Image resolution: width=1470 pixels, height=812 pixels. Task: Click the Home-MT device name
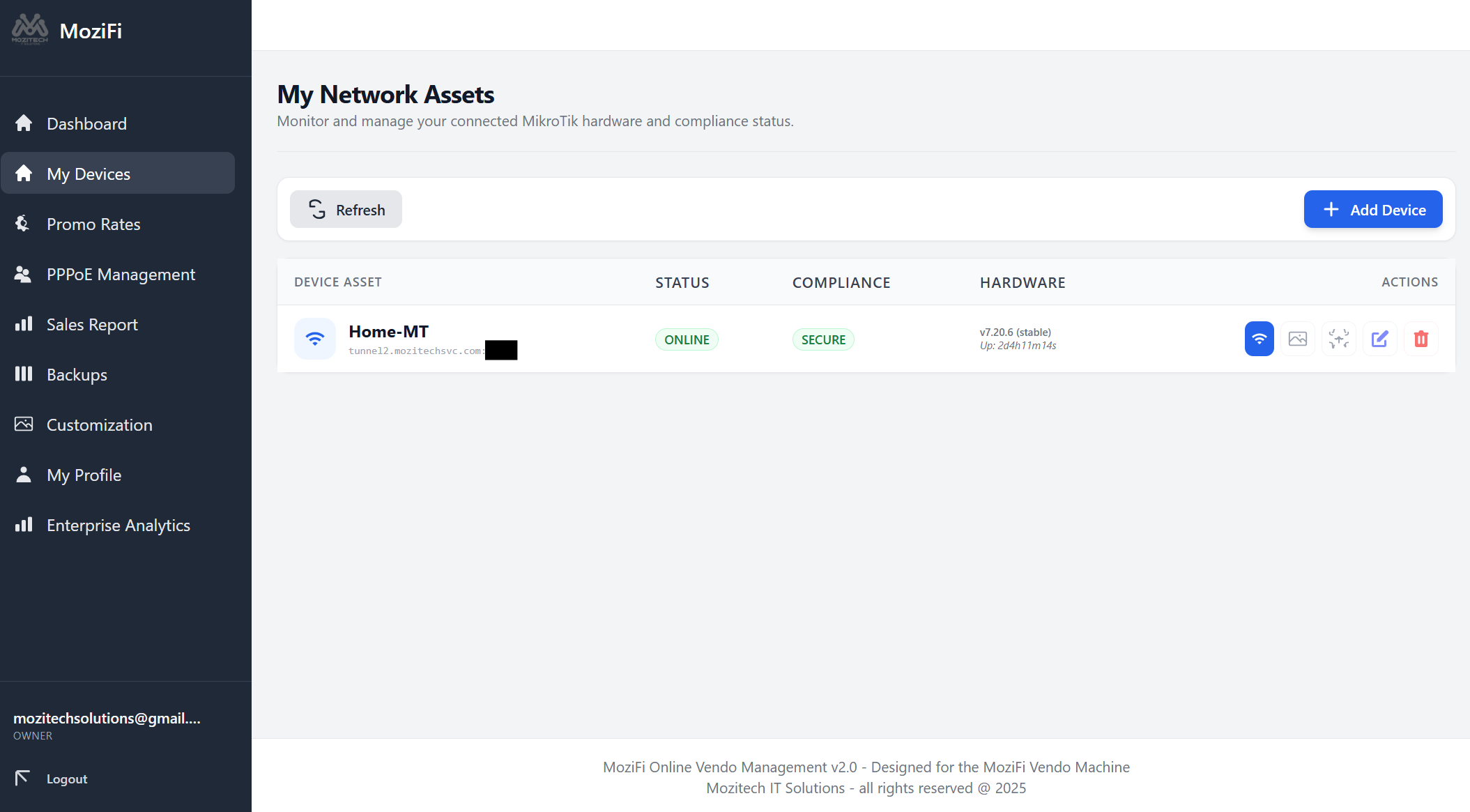(x=388, y=331)
